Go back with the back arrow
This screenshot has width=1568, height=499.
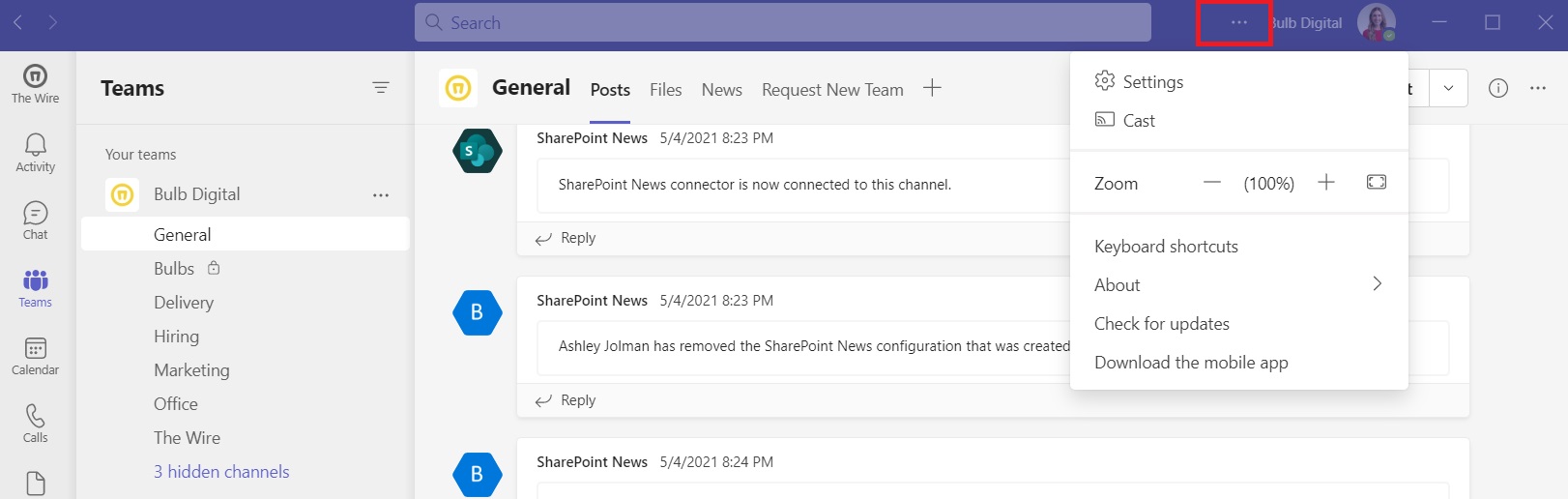(x=17, y=21)
